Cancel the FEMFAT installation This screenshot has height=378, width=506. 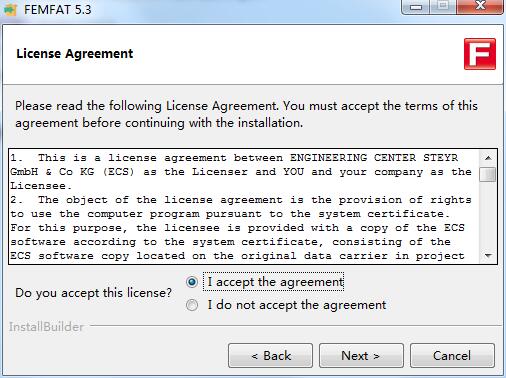(x=452, y=356)
